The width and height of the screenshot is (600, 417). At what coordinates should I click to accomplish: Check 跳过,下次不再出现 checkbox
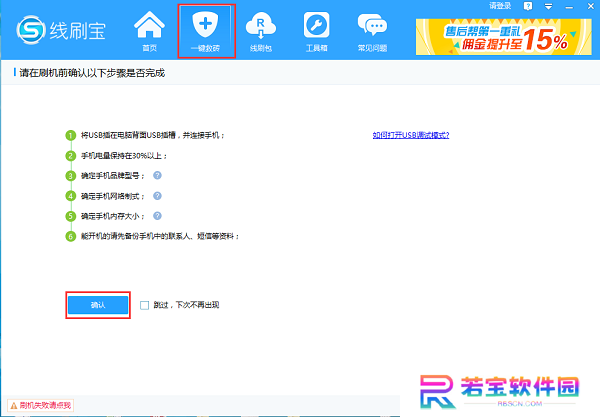tap(144, 305)
